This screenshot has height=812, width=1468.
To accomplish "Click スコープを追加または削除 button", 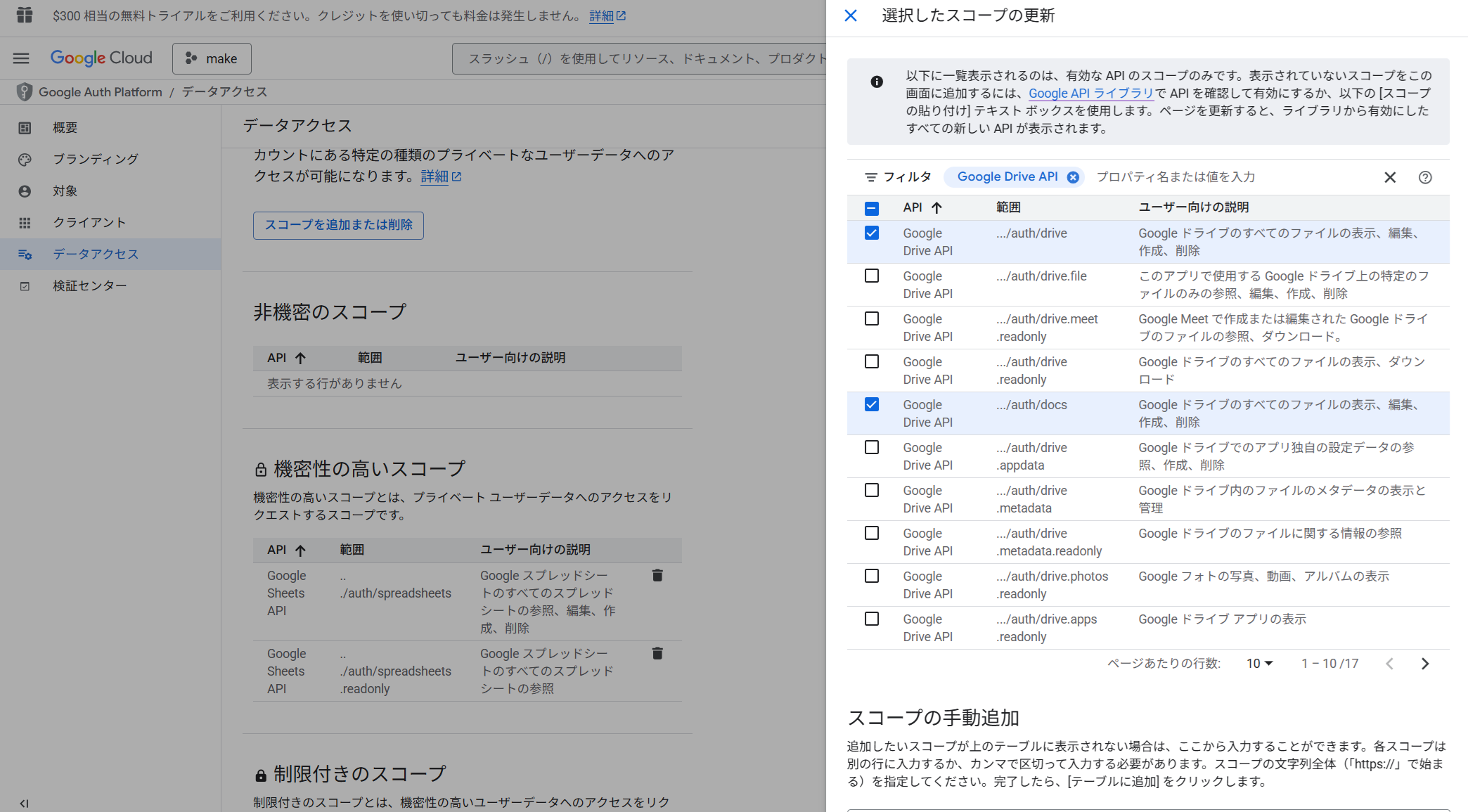I will click(x=338, y=225).
